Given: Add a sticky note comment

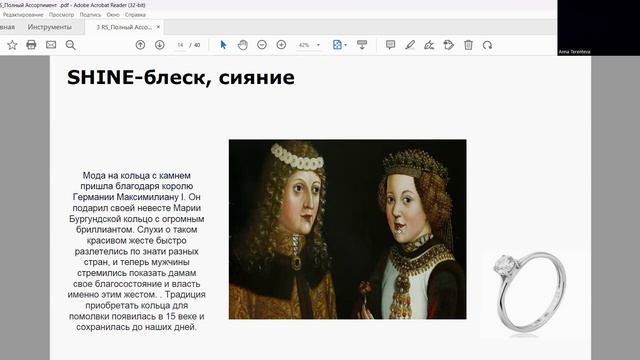Looking at the screenshot, I should pyautogui.click(x=391, y=45).
